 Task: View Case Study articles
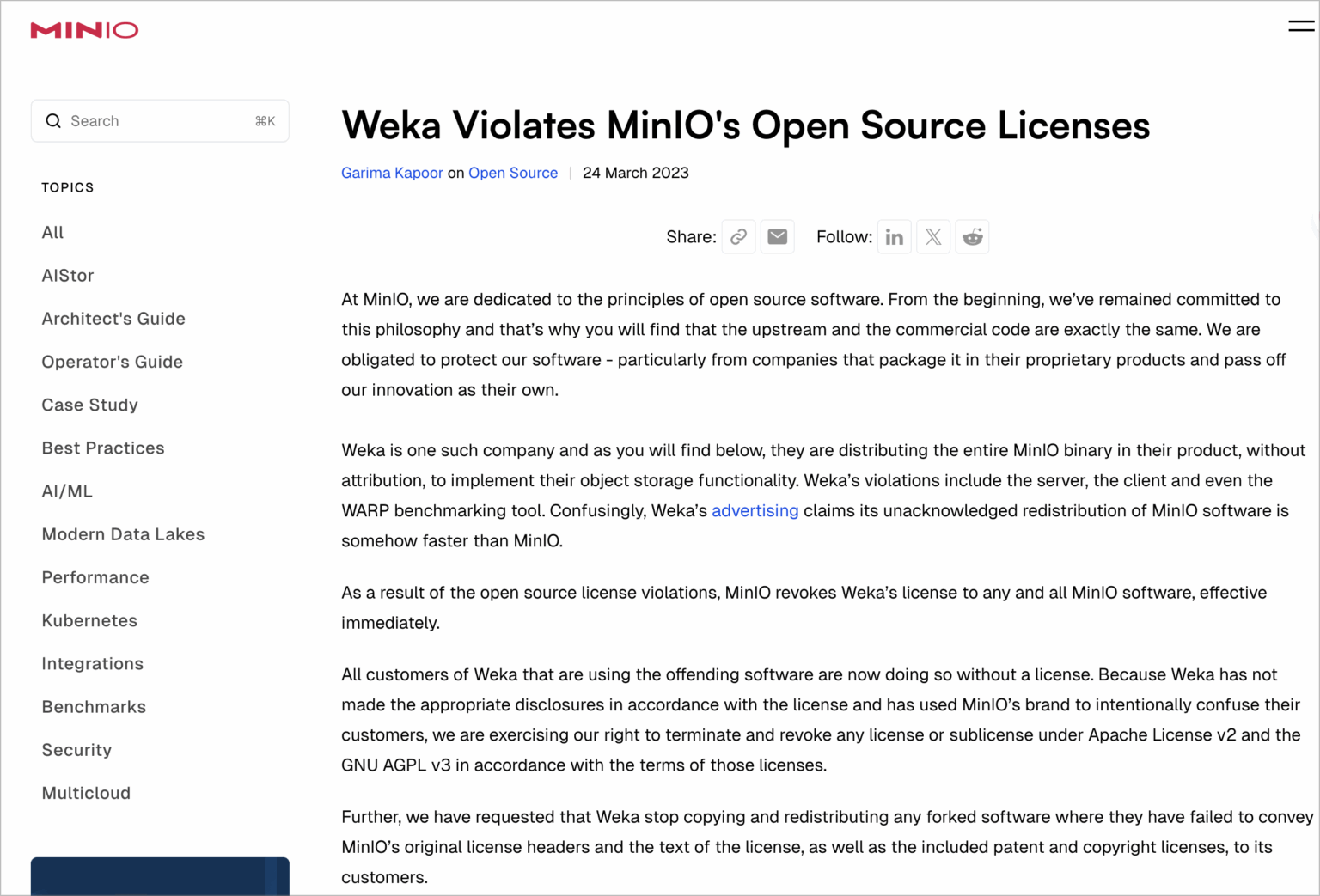click(89, 405)
